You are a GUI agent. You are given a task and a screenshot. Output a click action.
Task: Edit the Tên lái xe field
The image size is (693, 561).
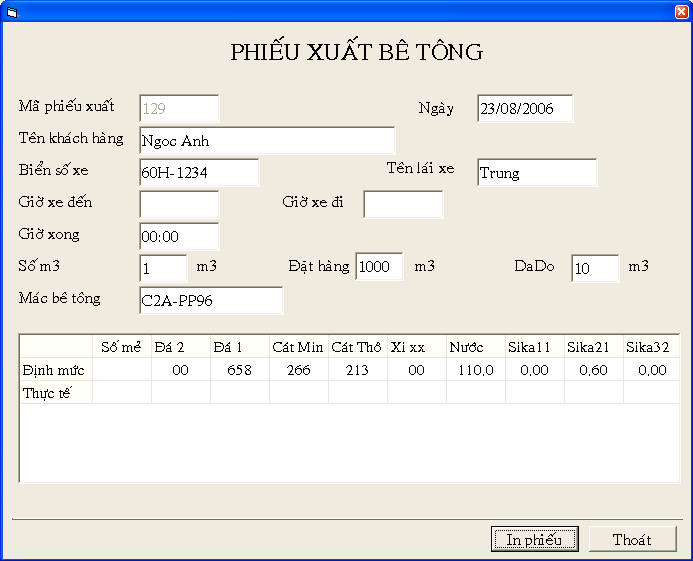537,172
